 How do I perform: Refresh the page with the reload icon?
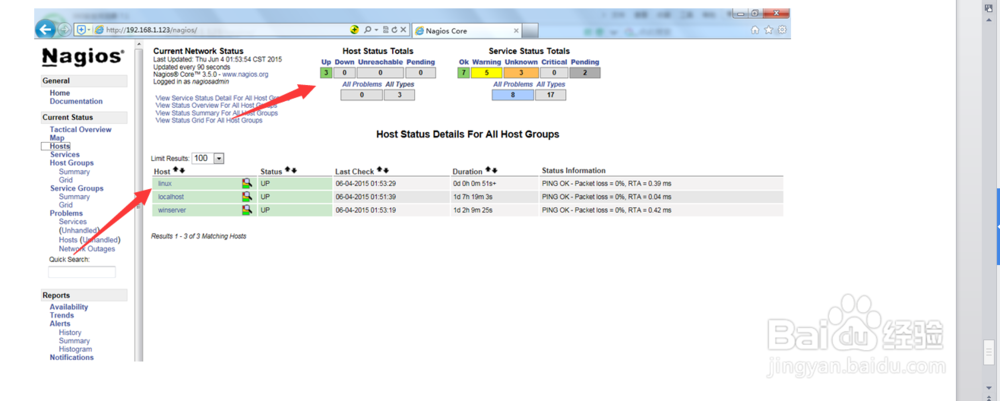click(x=395, y=30)
